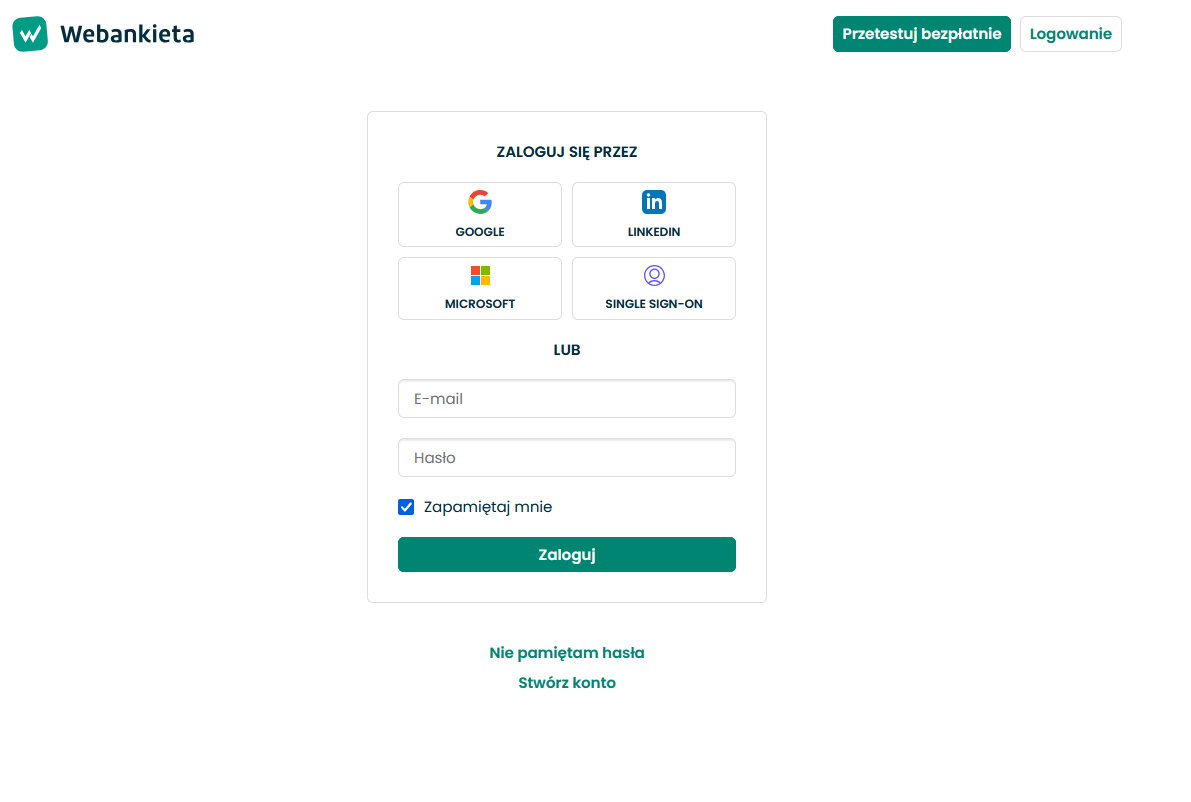1191x802 pixels.
Task: Uncheck the Zapamiętaj mnie checkbox
Action: click(406, 507)
